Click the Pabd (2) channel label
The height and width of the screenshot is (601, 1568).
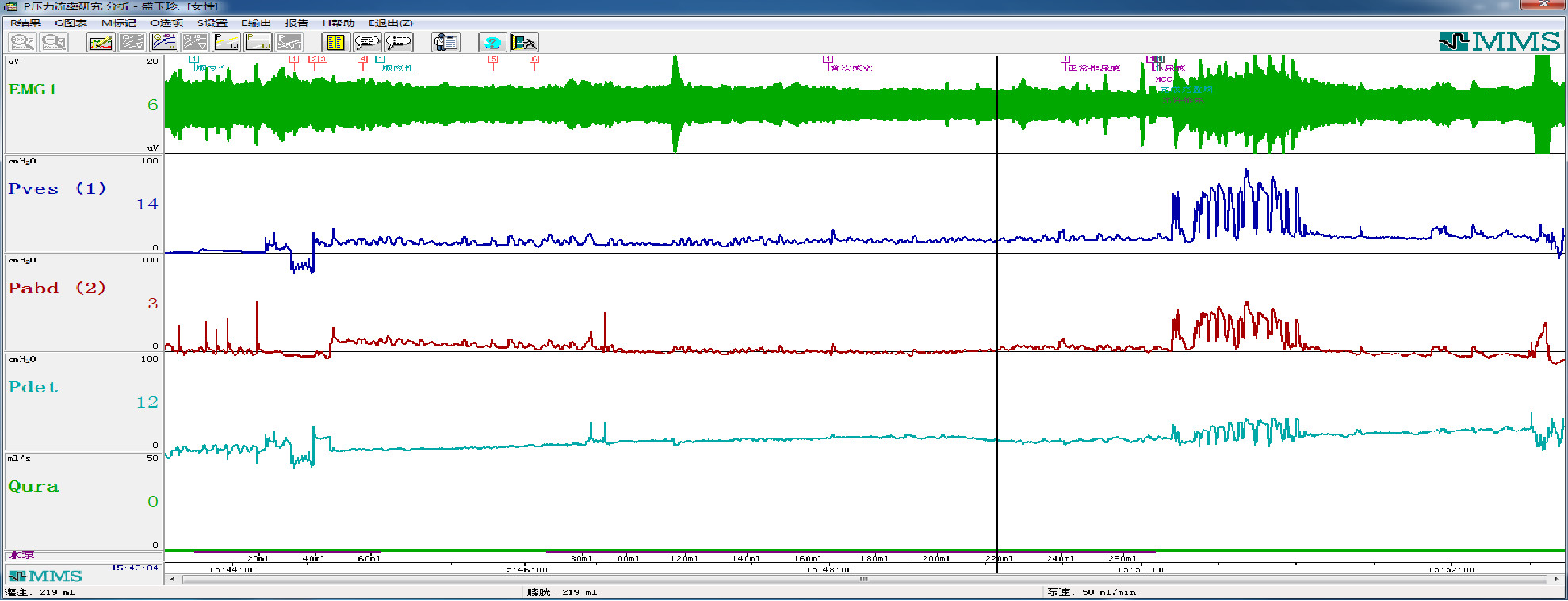[57, 288]
